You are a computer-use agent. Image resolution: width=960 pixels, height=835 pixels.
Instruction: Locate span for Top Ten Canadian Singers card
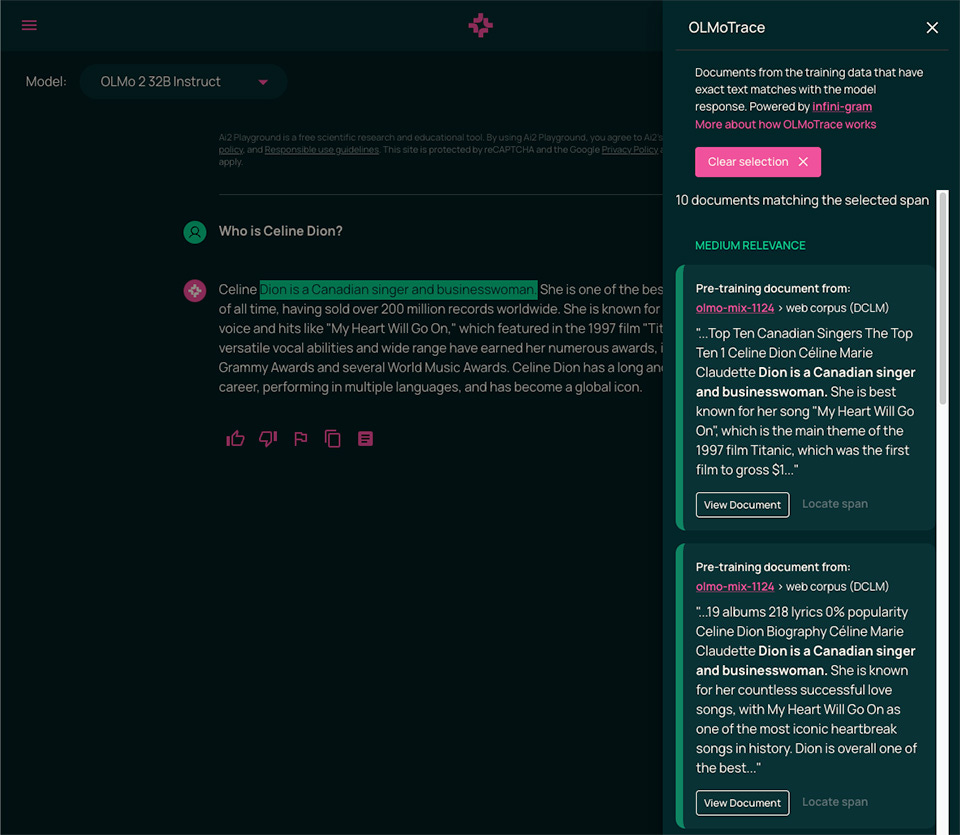834,504
